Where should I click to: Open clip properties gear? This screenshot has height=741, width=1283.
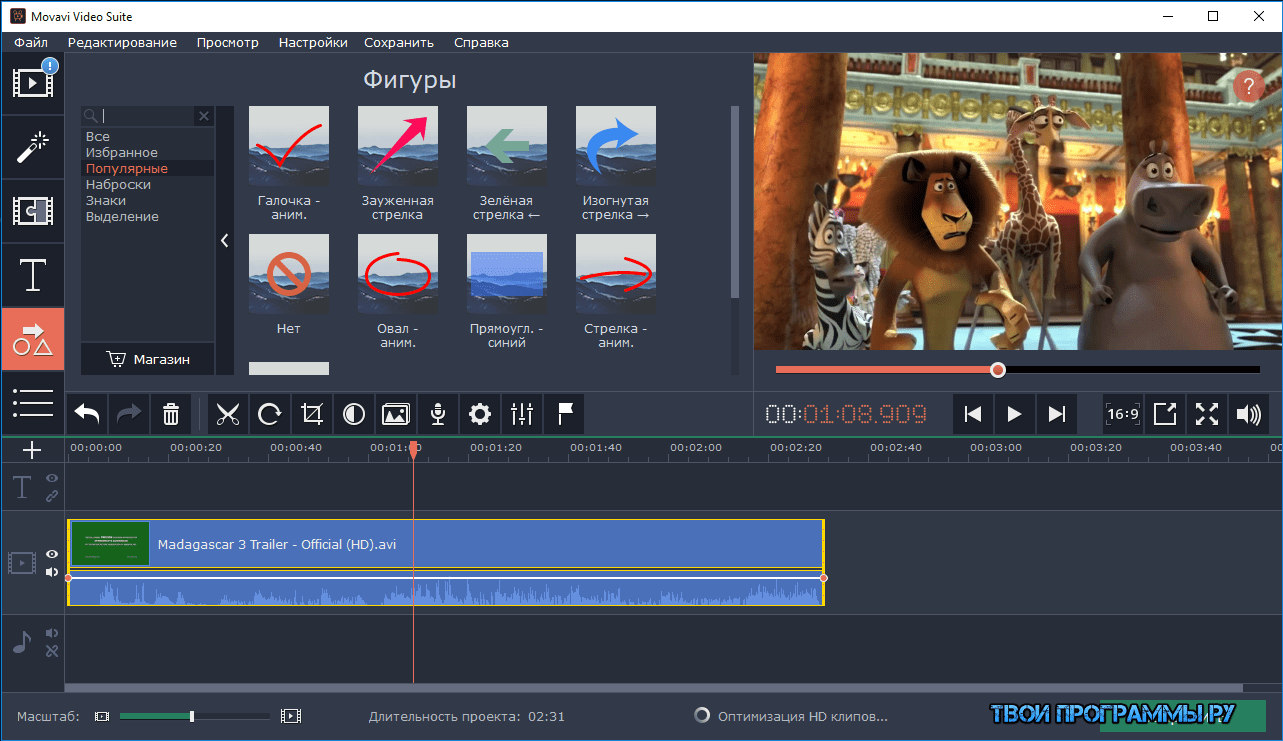pos(480,414)
